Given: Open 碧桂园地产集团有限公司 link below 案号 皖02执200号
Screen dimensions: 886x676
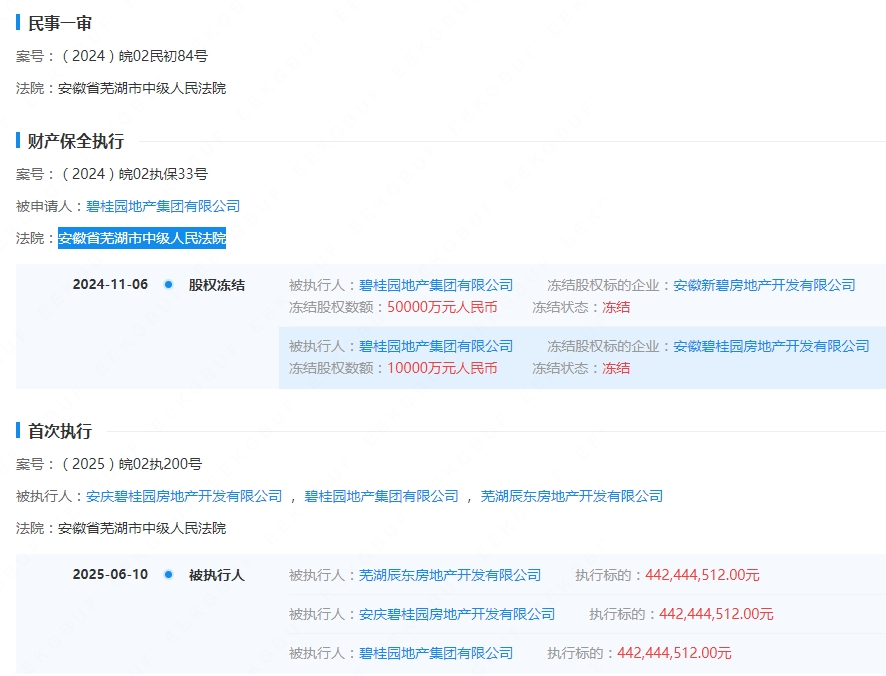Looking at the screenshot, I should (x=381, y=496).
